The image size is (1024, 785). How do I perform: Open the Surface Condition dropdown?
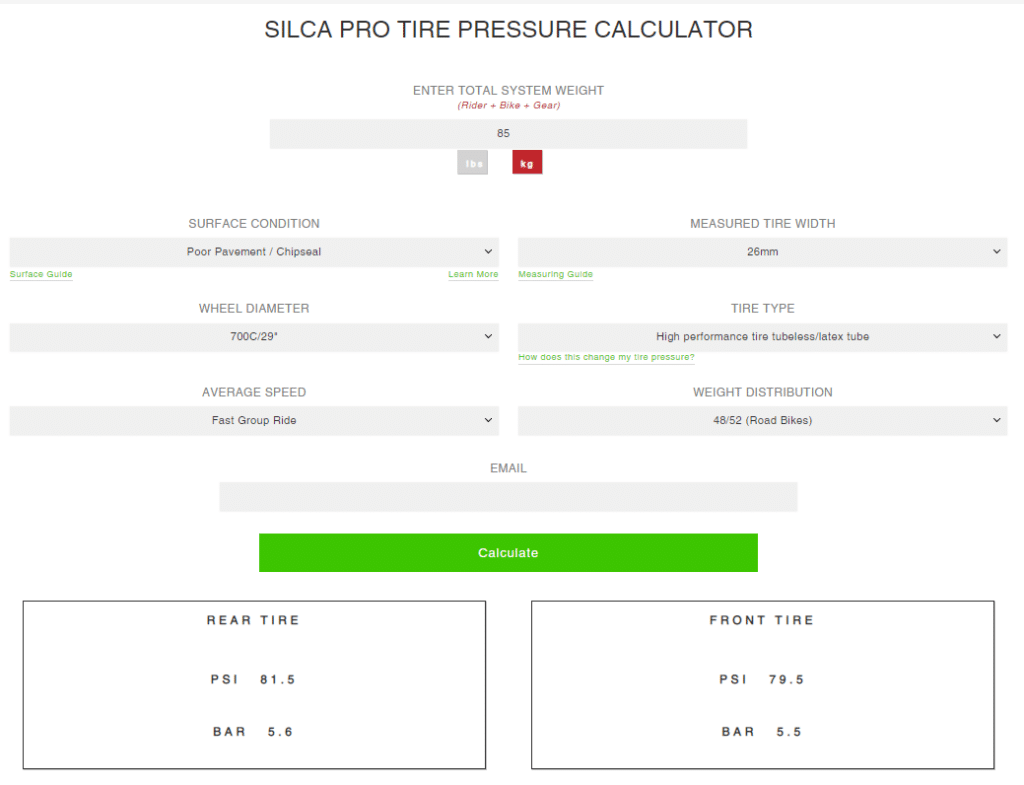(254, 251)
